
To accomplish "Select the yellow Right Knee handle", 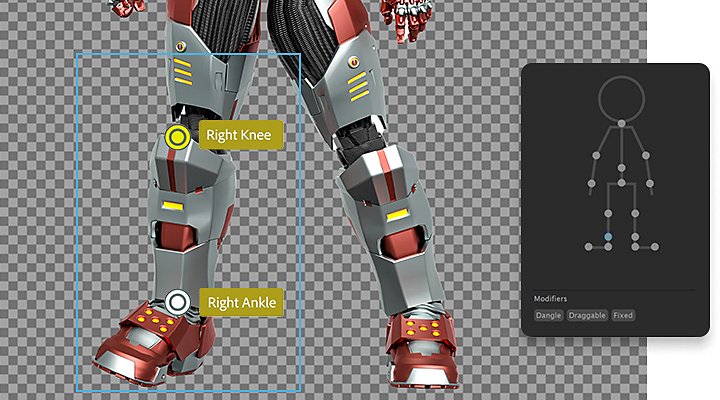I will pos(178,137).
